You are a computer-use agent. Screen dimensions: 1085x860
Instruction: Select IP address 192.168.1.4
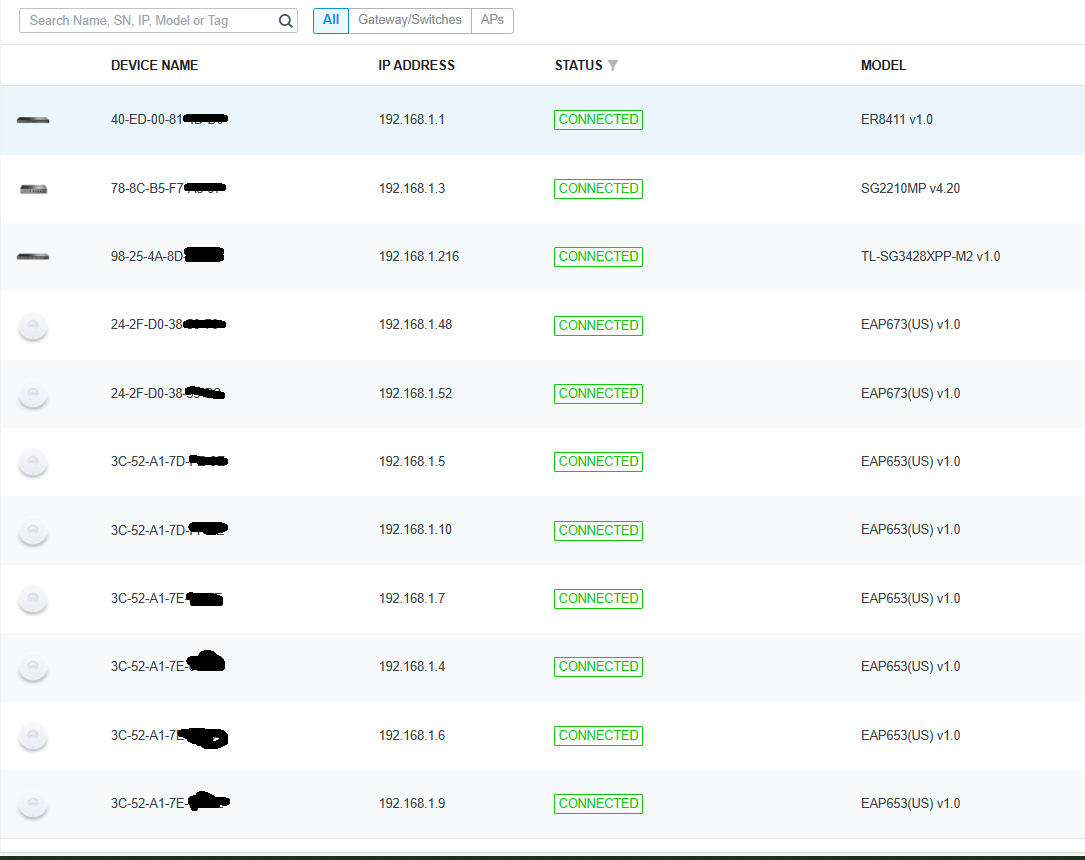pos(412,666)
